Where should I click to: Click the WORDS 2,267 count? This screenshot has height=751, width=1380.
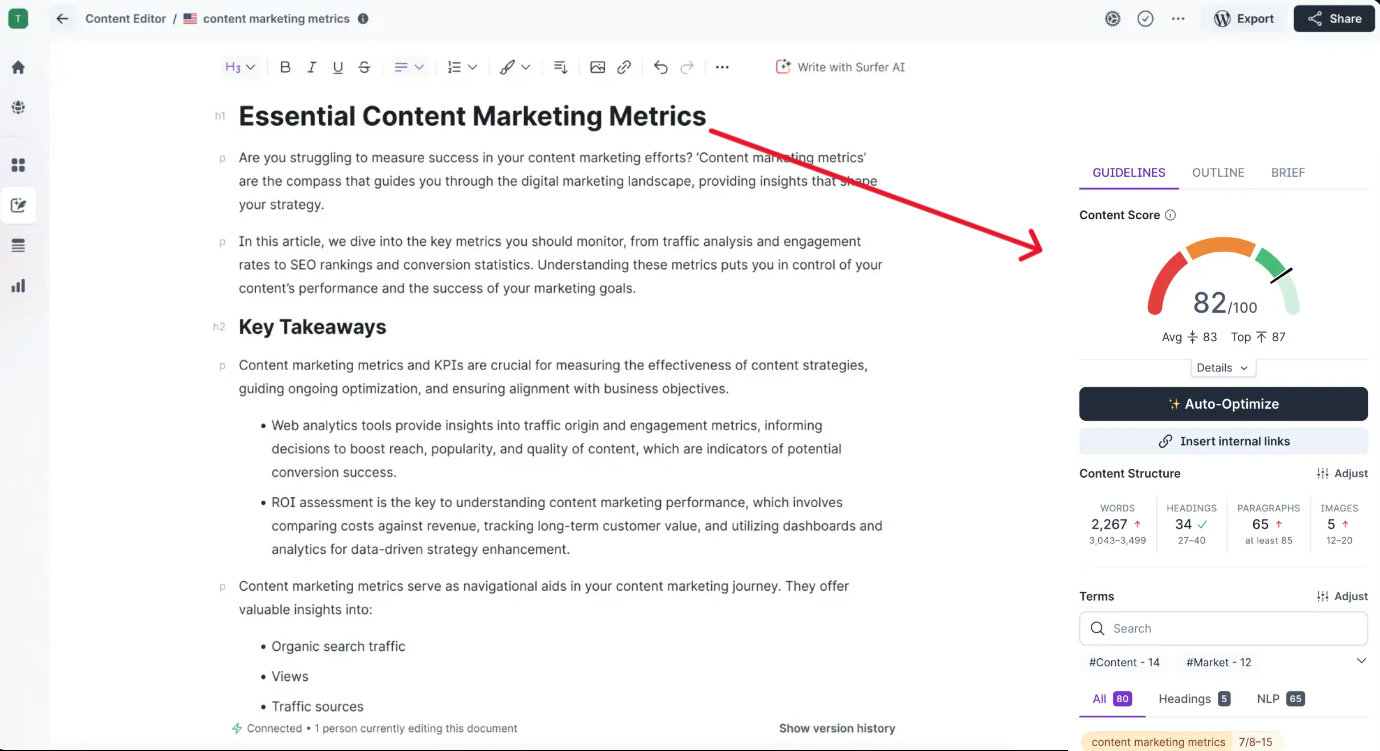(x=1117, y=524)
